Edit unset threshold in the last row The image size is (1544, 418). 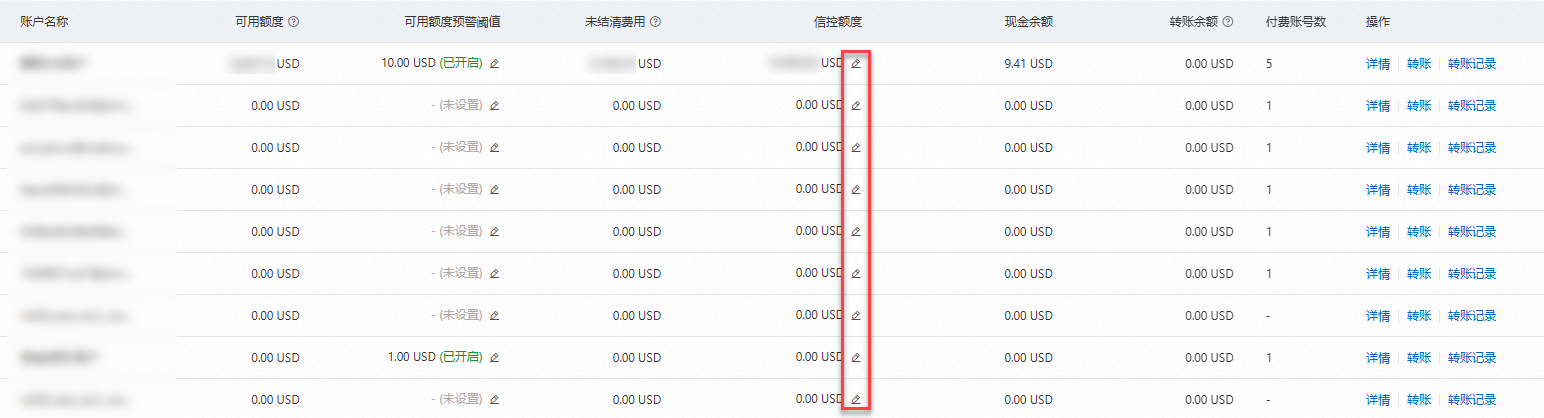pos(494,399)
